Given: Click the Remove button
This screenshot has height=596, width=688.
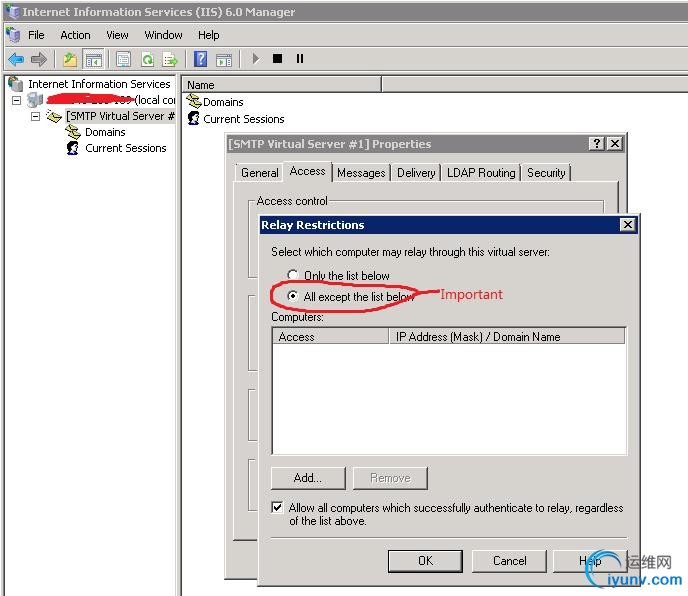Looking at the screenshot, I should tap(390, 478).
